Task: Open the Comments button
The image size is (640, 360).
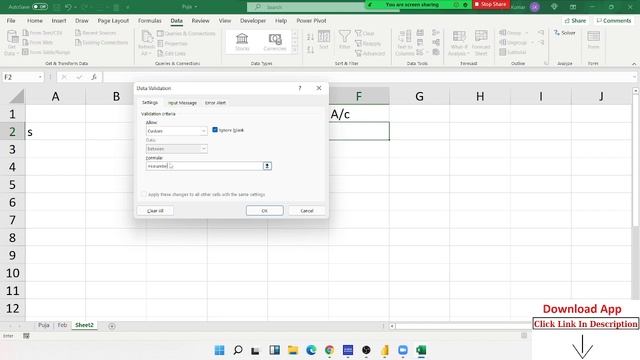Action: (614, 20)
